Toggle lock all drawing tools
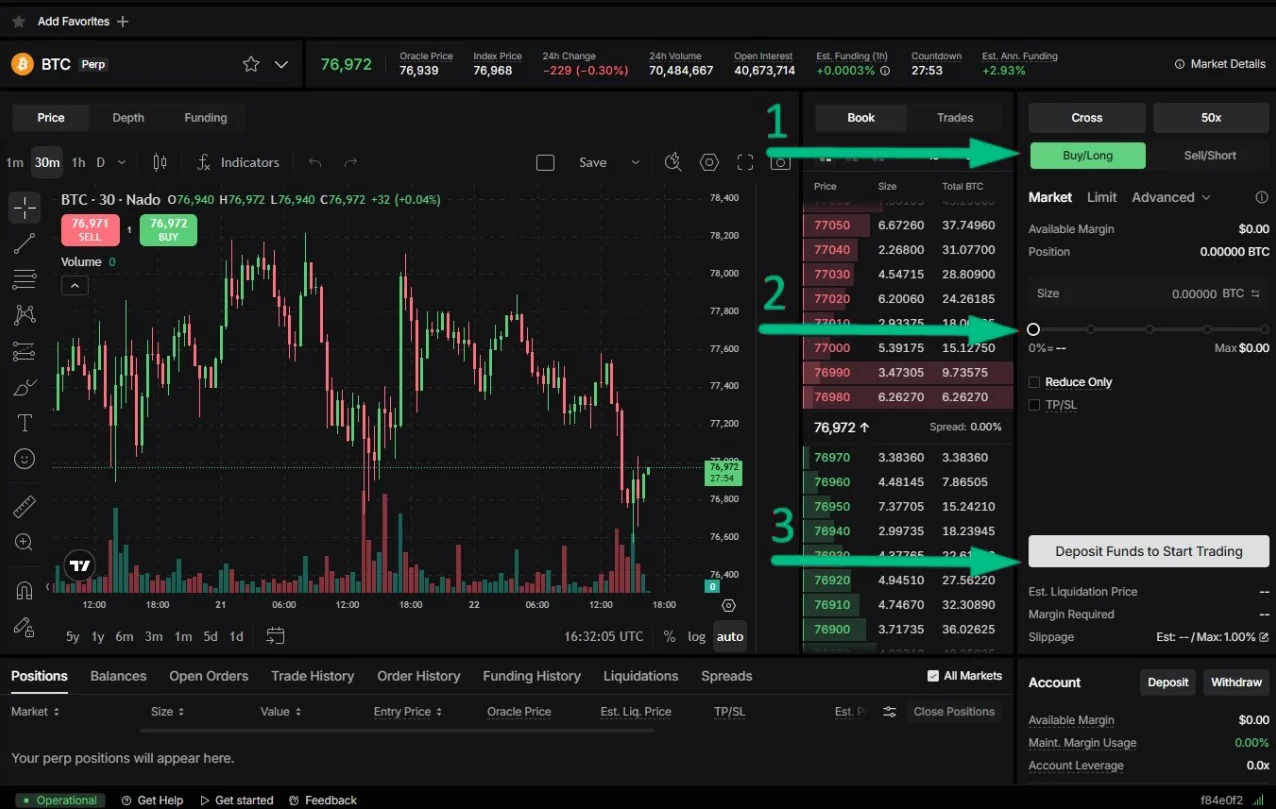This screenshot has width=1276, height=809. pos(25,626)
